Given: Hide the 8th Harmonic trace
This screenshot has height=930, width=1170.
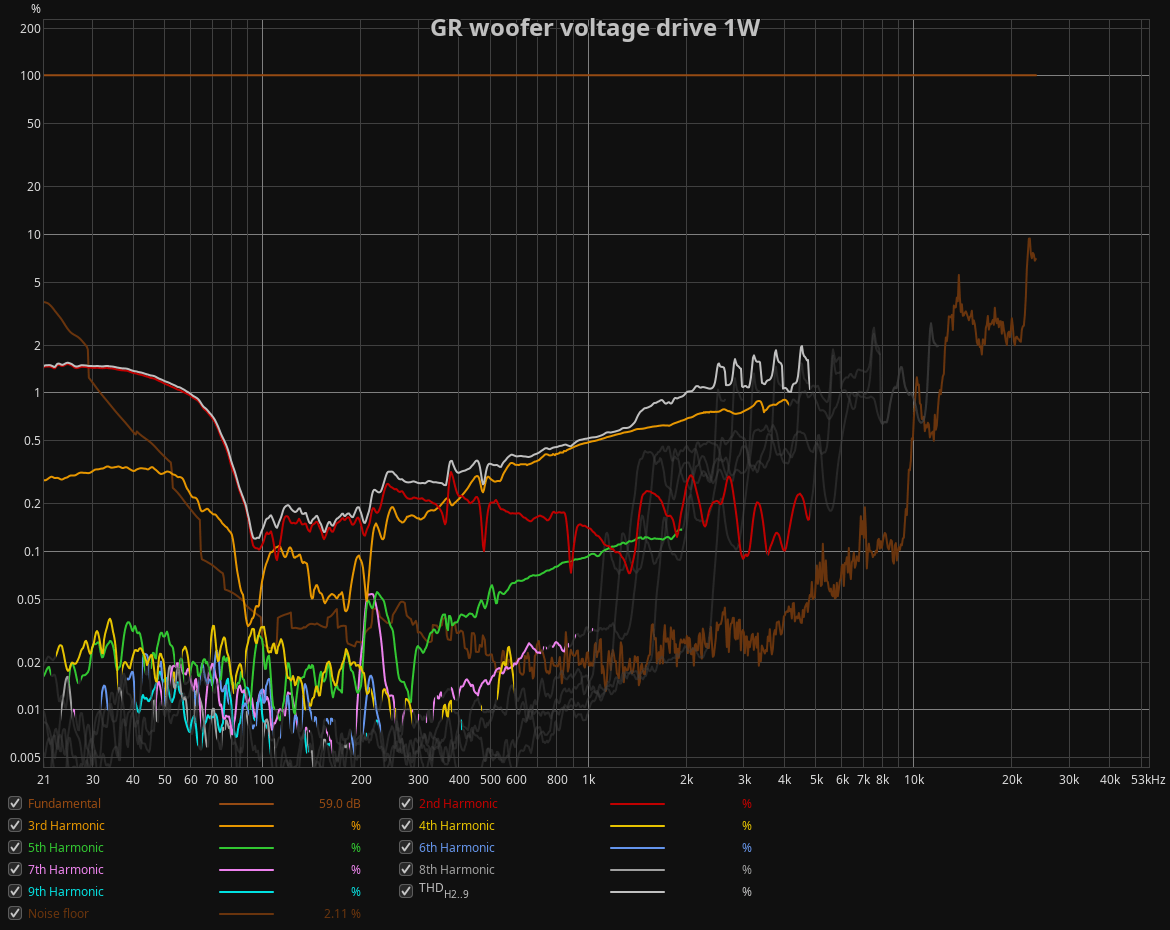Looking at the screenshot, I should pos(406,869).
